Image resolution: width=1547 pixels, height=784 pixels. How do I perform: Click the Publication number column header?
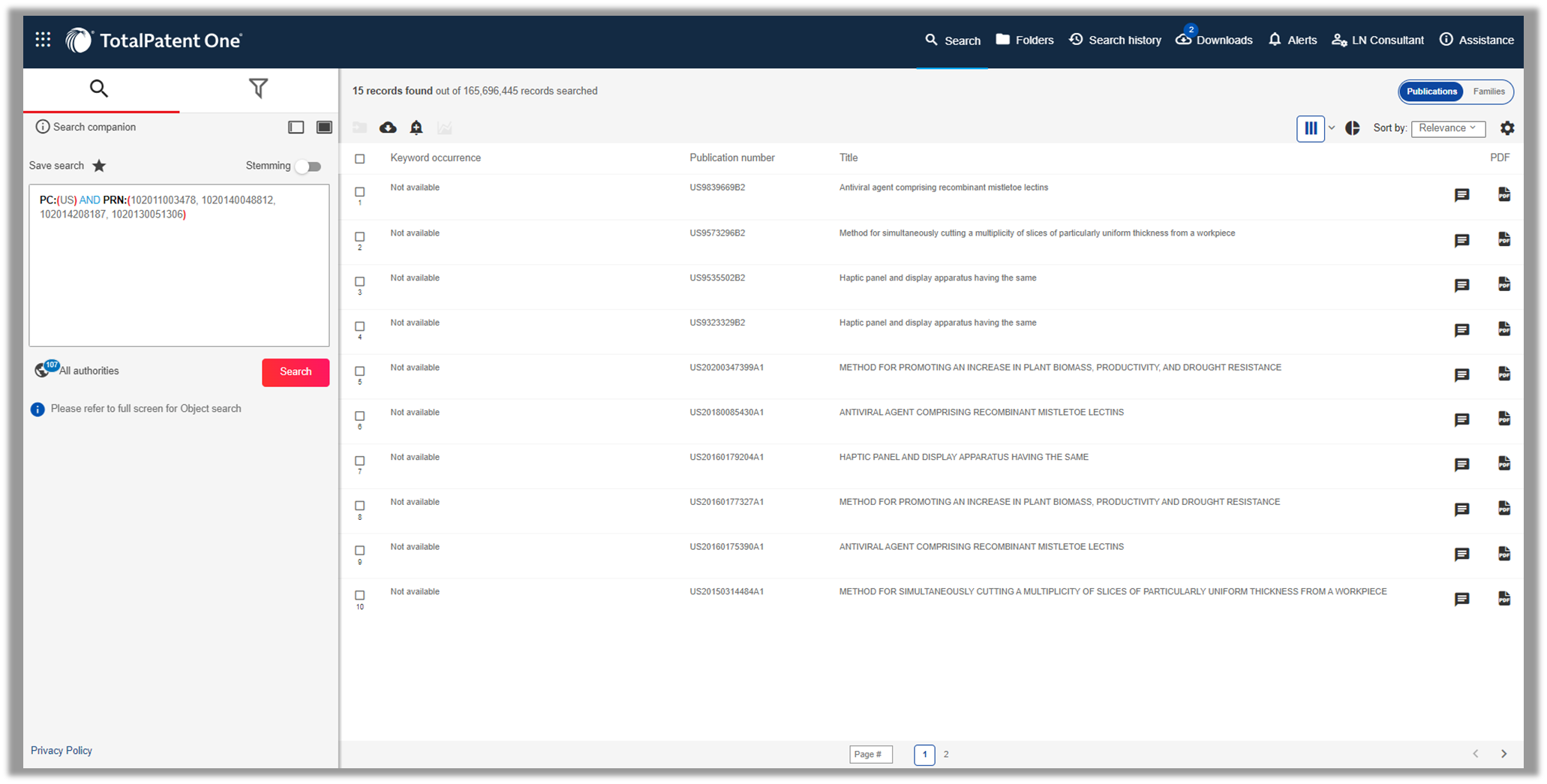(731, 158)
